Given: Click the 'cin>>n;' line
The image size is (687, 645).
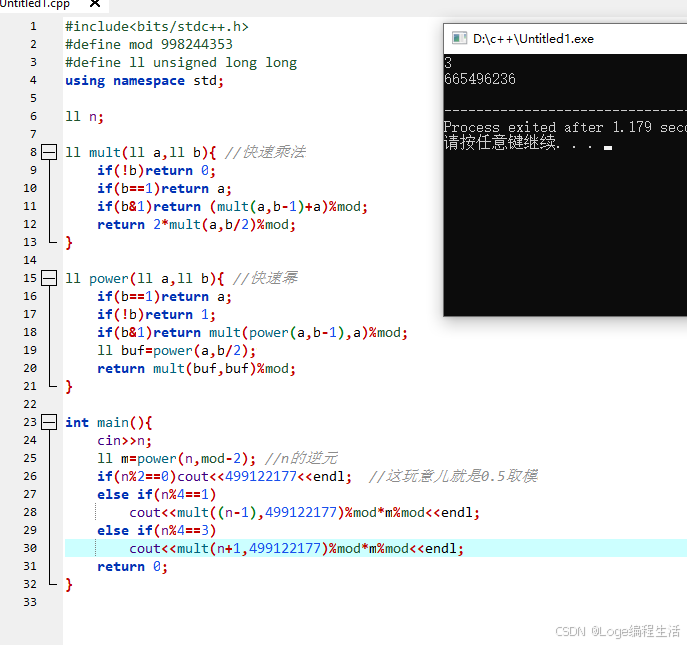Looking at the screenshot, I should pyautogui.click(x=124, y=440).
